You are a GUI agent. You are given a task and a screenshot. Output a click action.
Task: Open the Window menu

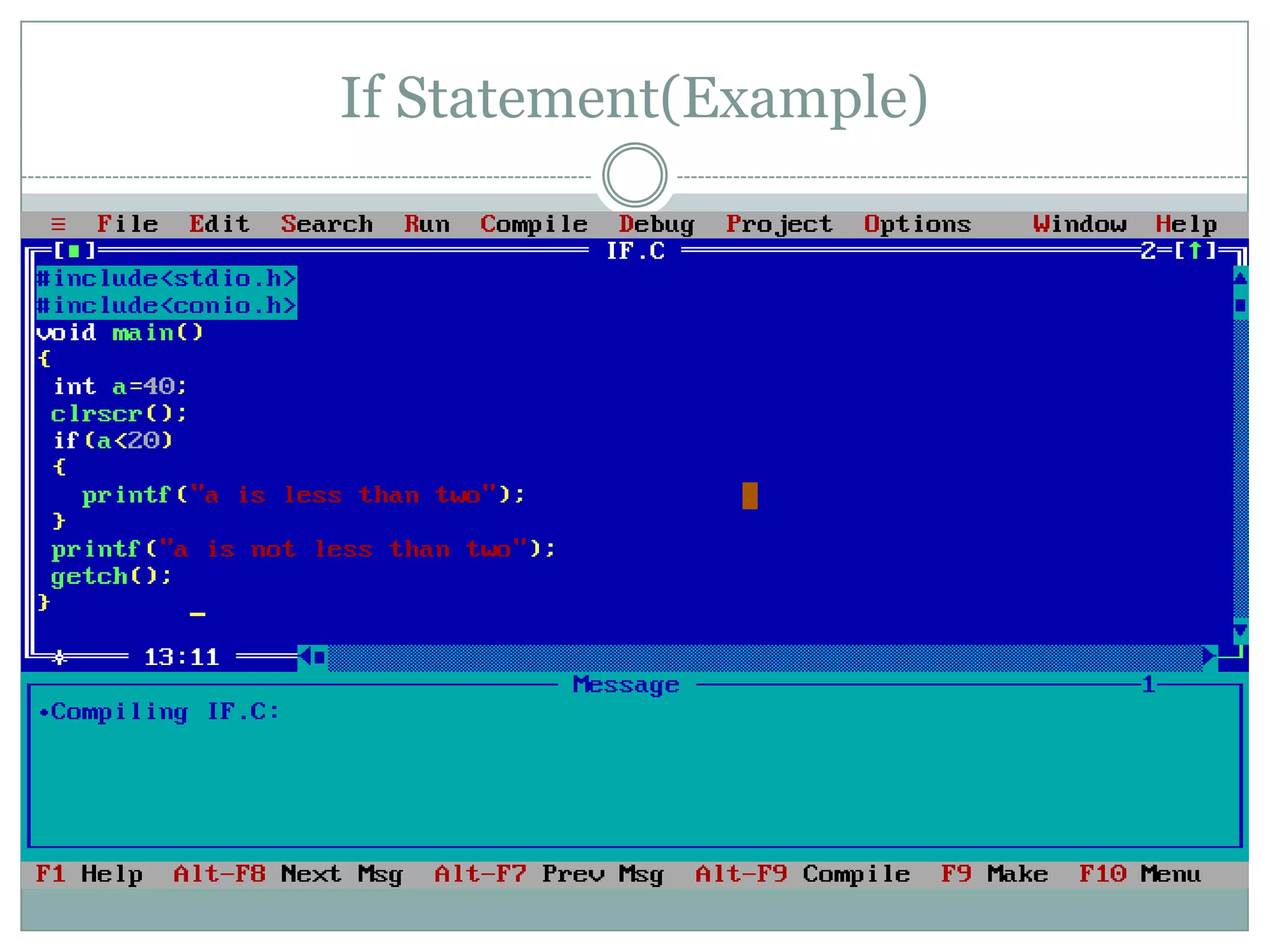(1080, 224)
